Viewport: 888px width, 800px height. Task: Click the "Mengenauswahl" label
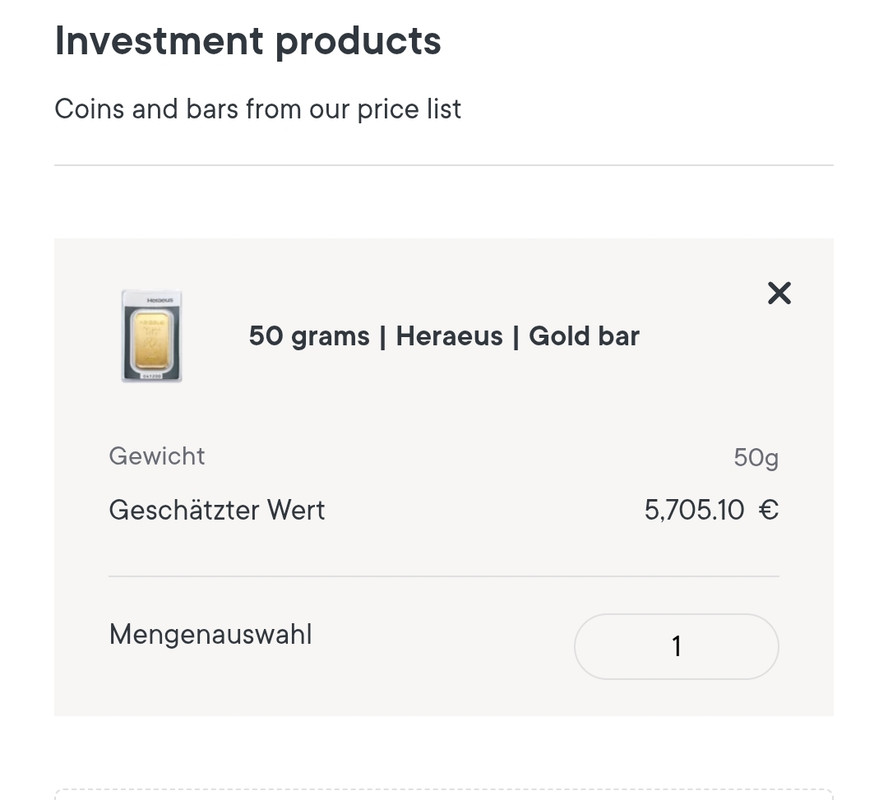tap(210, 634)
